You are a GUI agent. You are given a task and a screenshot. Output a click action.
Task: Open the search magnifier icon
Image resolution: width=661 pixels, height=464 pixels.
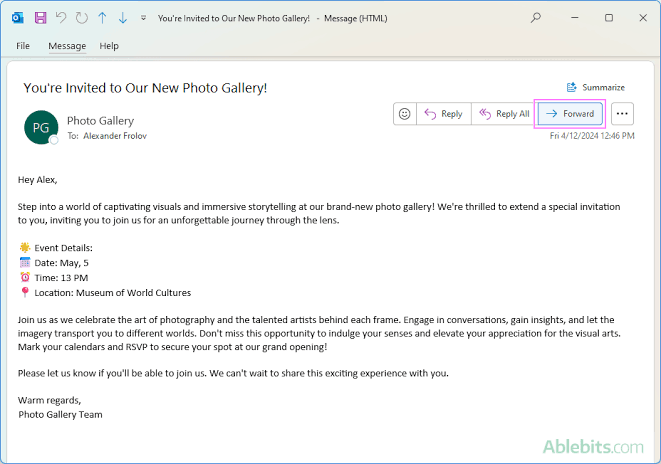click(x=535, y=18)
